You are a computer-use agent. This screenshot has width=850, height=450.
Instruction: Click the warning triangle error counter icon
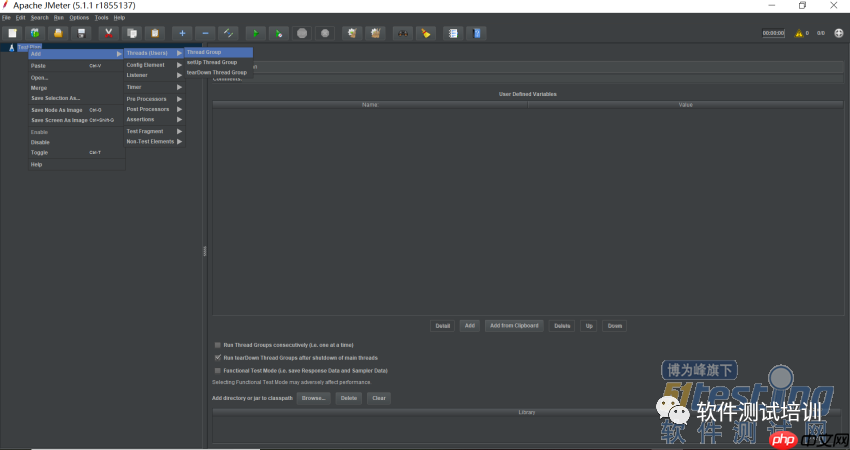[x=798, y=33]
